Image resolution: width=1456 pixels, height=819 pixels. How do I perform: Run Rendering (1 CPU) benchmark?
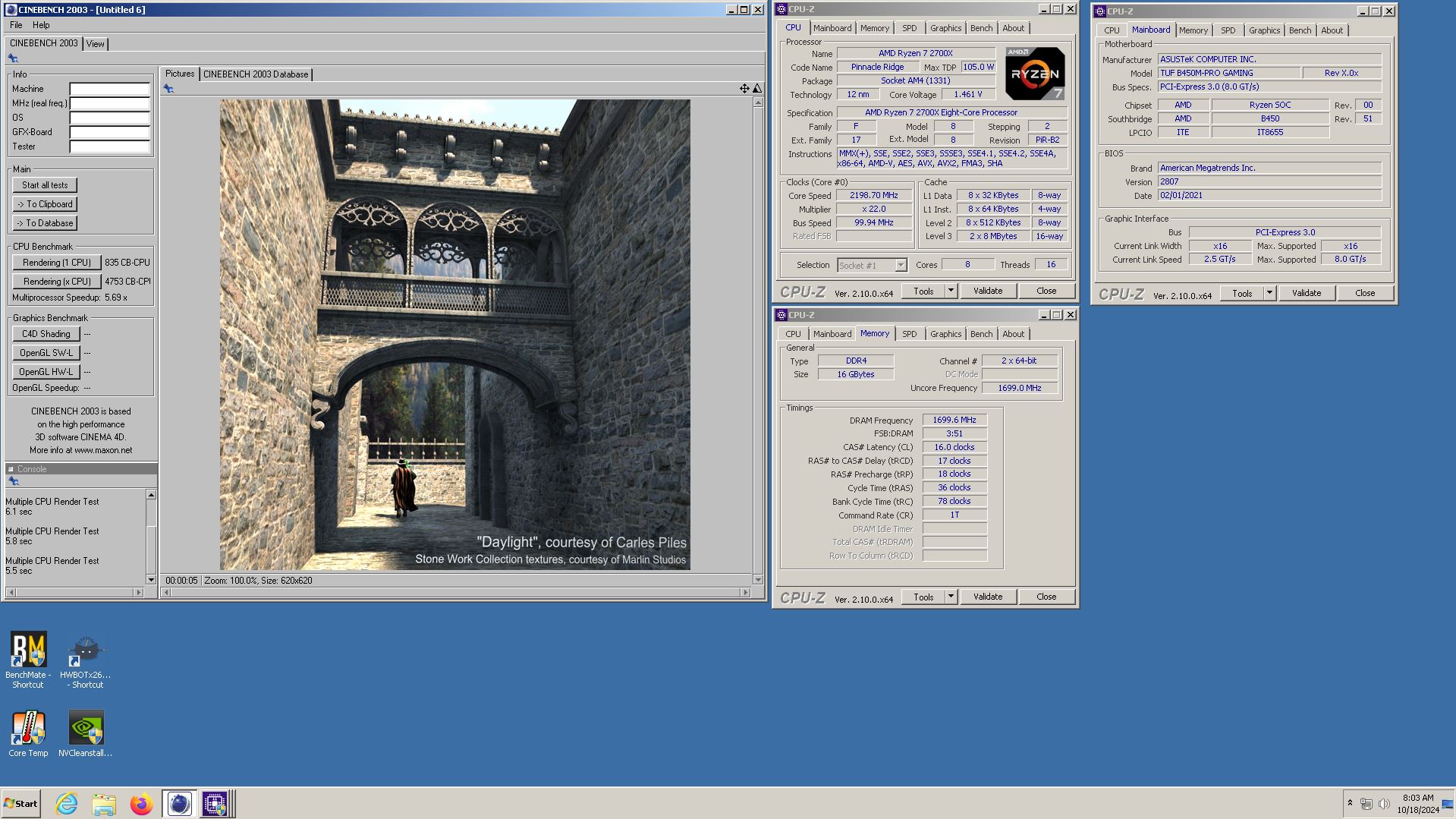[x=56, y=263]
